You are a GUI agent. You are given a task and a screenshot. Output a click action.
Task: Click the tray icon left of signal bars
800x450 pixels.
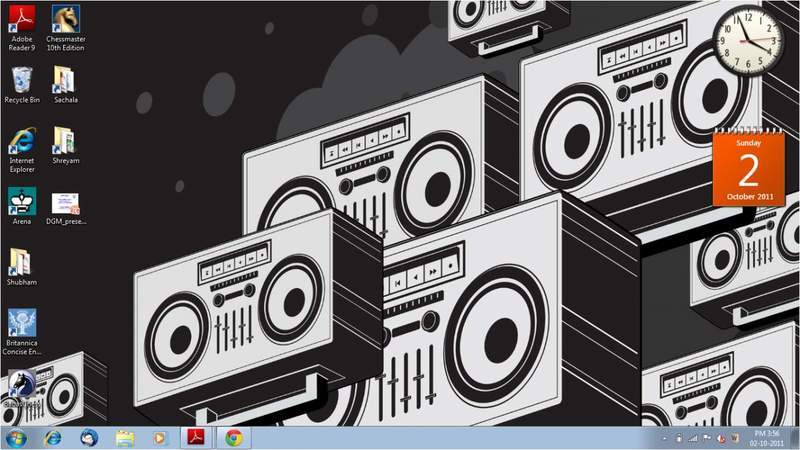(x=679, y=438)
